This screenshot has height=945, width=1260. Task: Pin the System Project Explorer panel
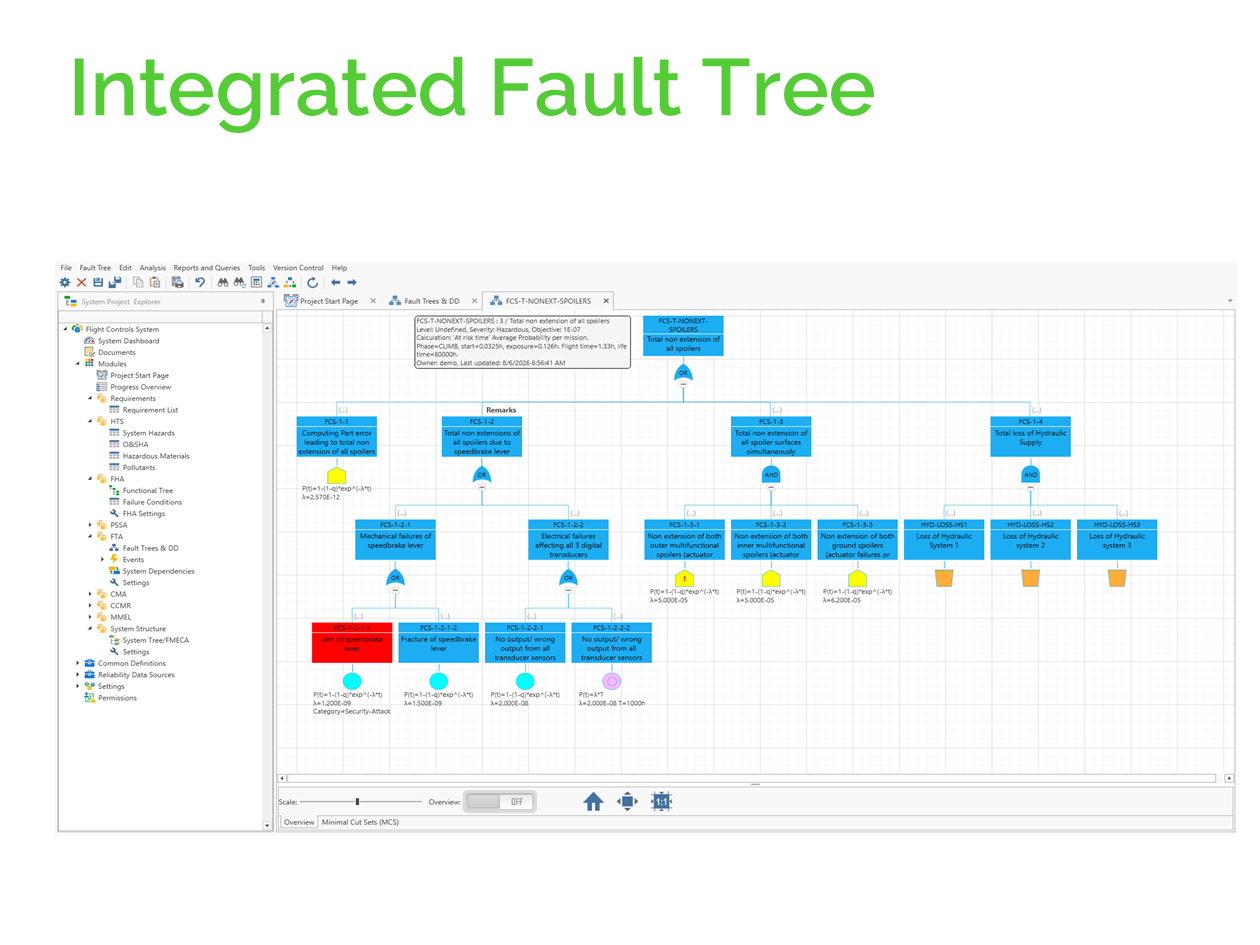(x=263, y=301)
